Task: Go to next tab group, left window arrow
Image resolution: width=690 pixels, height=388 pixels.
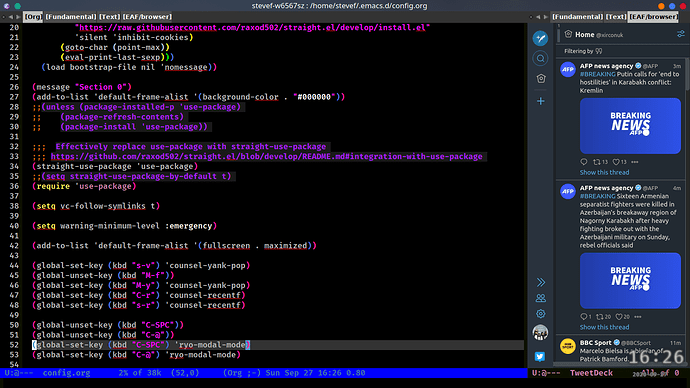Action: [x=18, y=17]
